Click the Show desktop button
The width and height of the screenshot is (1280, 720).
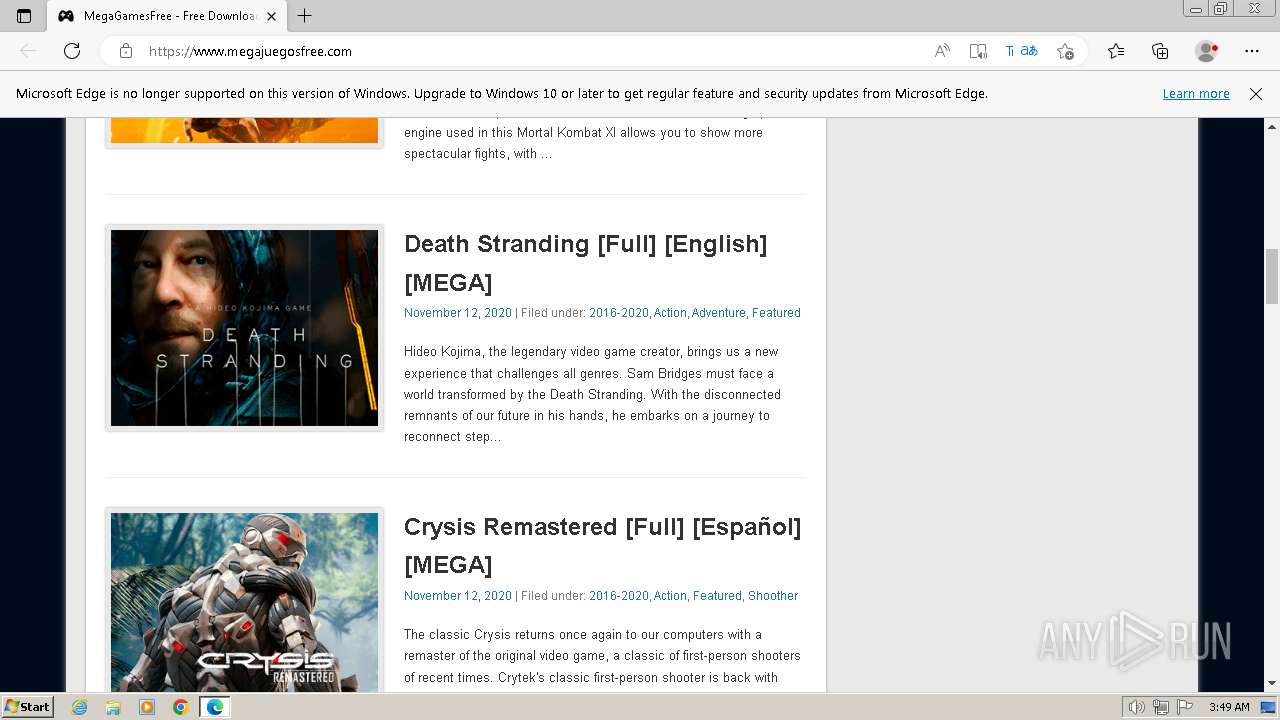pos(1269,707)
